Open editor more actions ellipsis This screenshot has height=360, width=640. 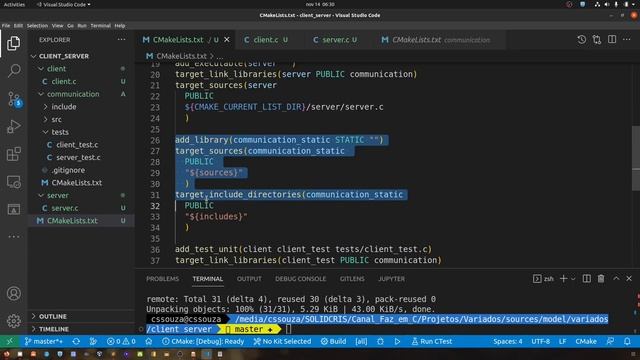pyautogui.click(x=627, y=40)
